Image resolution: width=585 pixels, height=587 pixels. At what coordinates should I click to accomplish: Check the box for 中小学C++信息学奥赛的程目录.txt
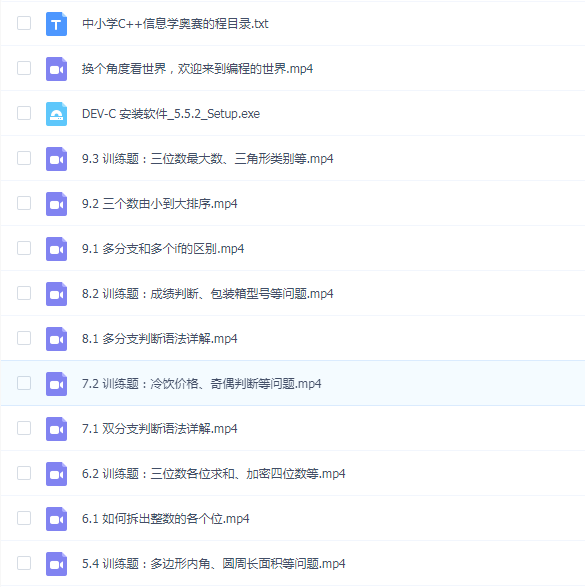coord(24,23)
